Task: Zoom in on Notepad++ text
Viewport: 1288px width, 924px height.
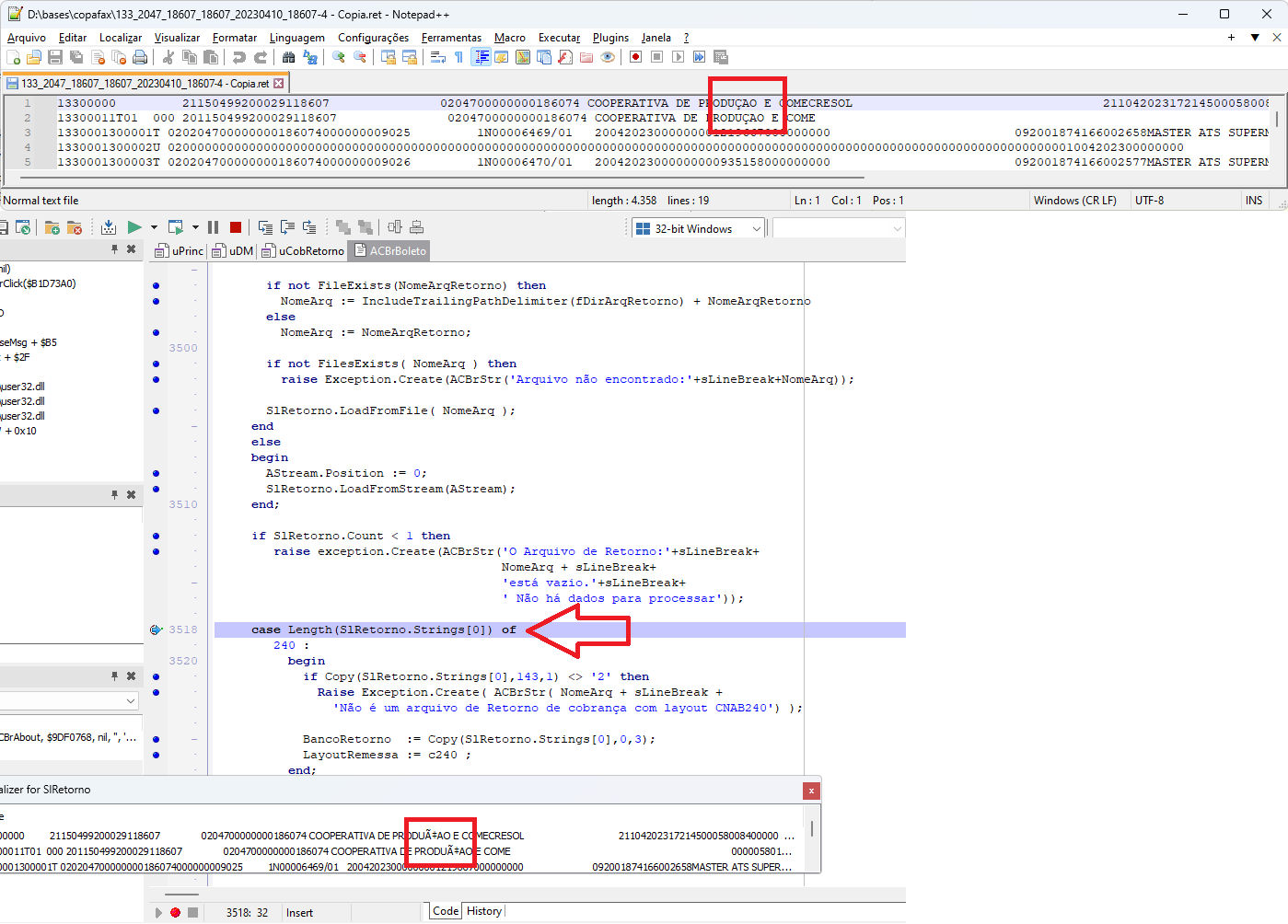Action: point(339,57)
